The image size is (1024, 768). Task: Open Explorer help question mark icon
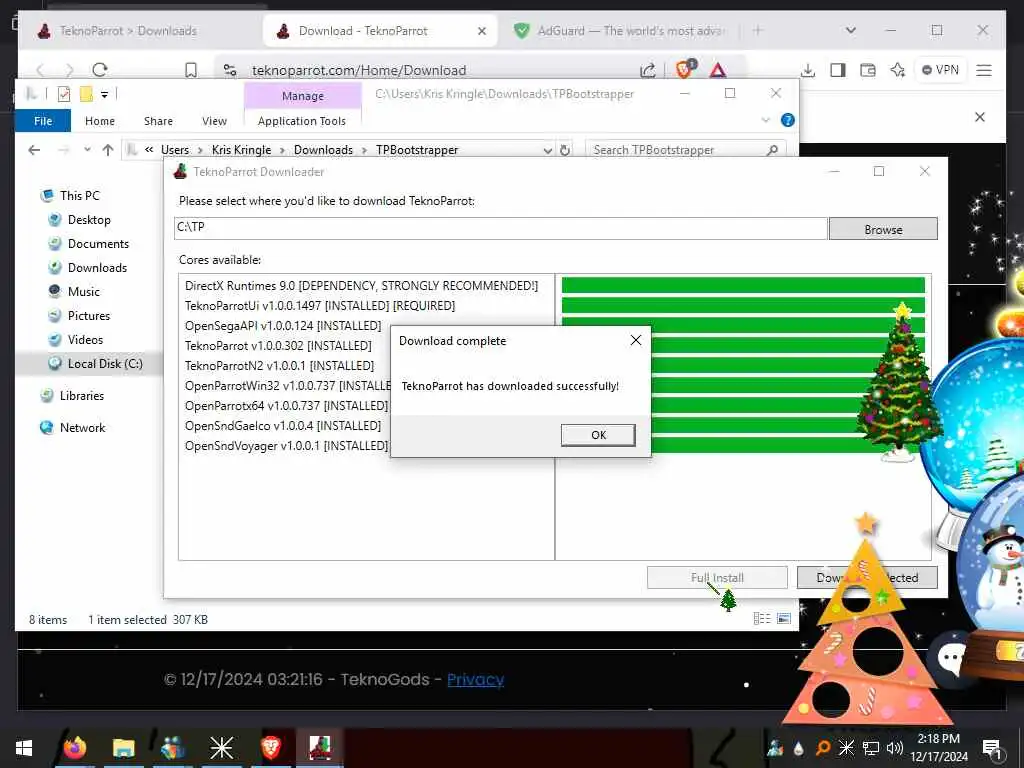coord(788,120)
